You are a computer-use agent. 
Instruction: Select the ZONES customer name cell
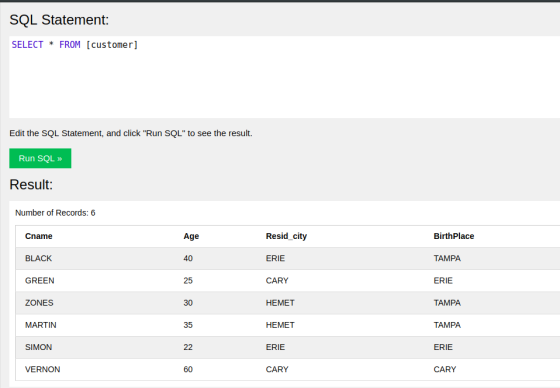pyautogui.click(x=39, y=303)
